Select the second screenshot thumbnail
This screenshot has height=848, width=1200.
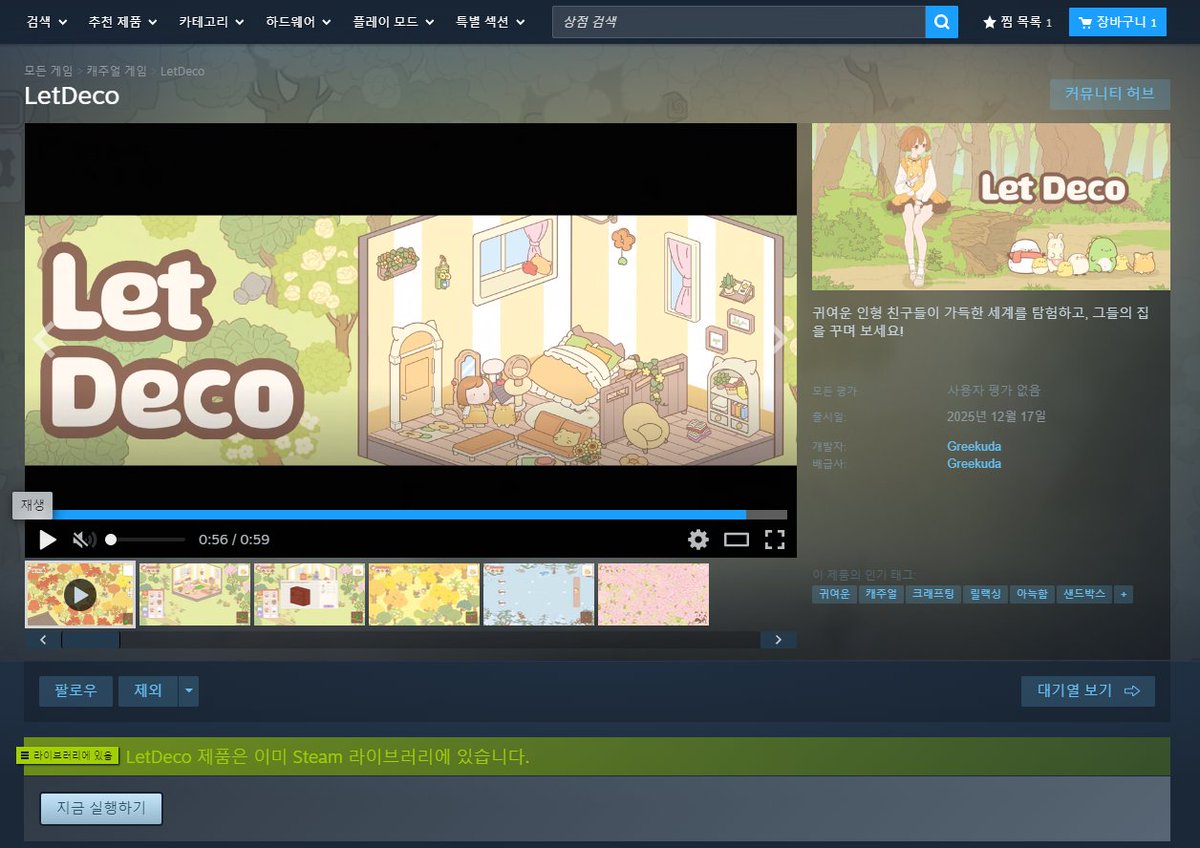[x=195, y=594]
